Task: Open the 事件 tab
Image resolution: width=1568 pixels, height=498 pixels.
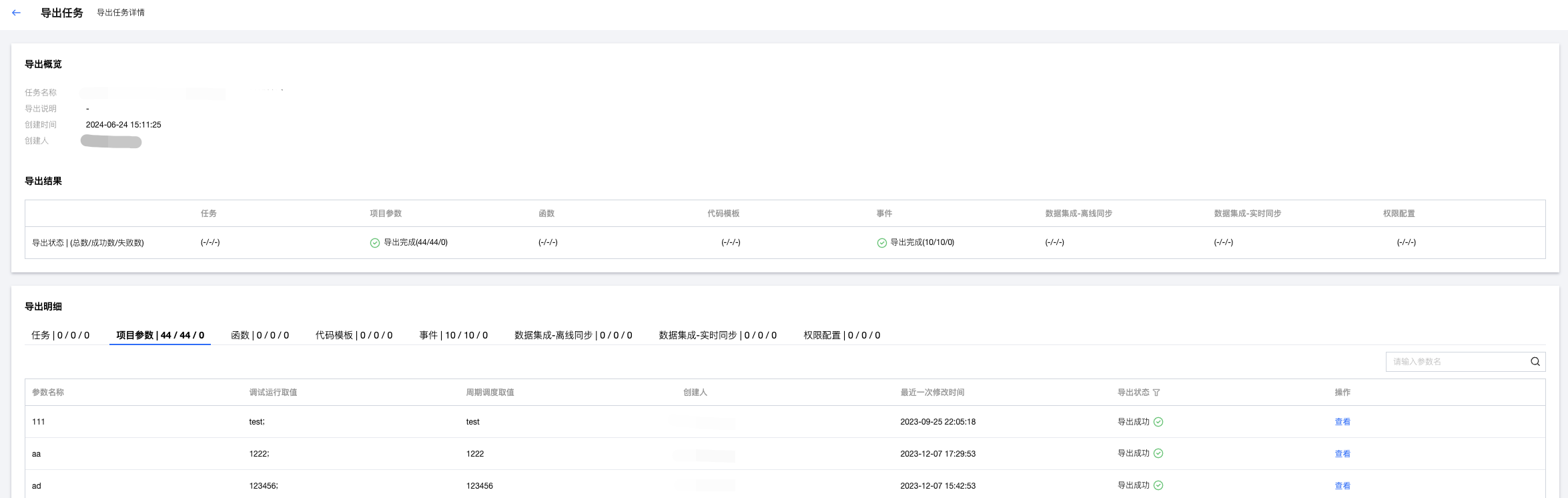Action: click(453, 335)
